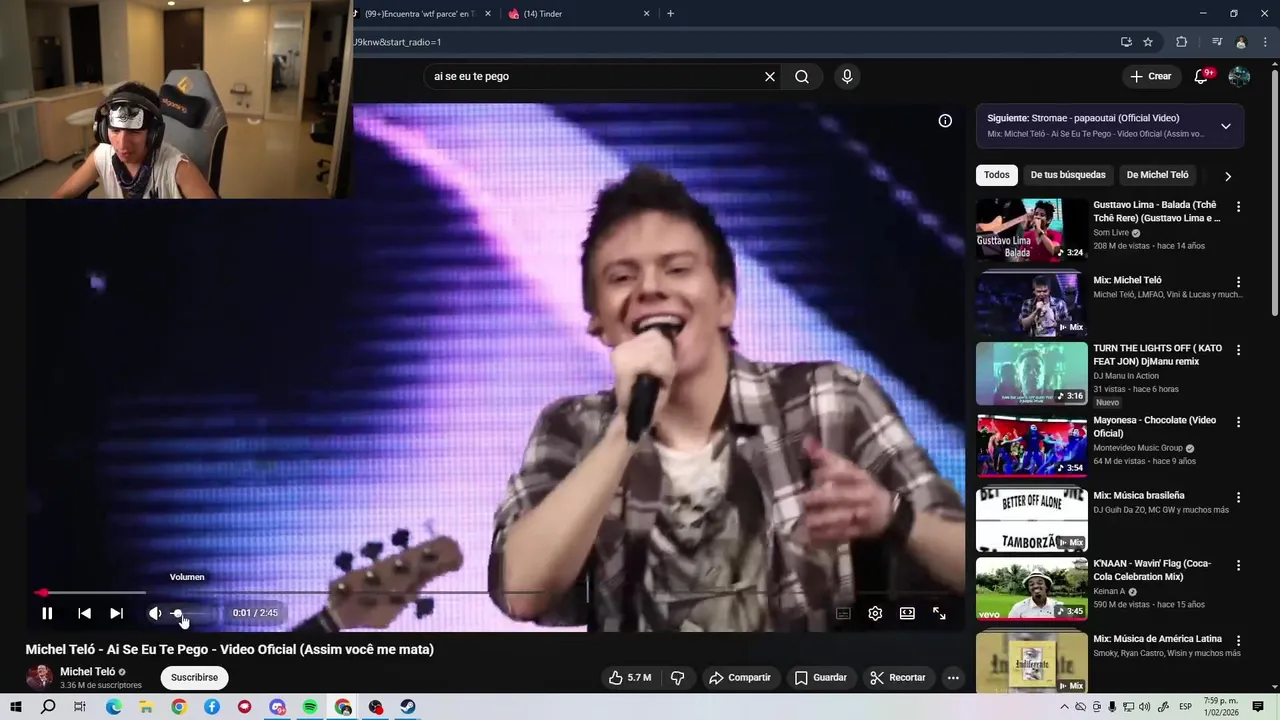Screen dimensions: 1280x720
Task: Clear the search box text
Action: (x=770, y=76)
